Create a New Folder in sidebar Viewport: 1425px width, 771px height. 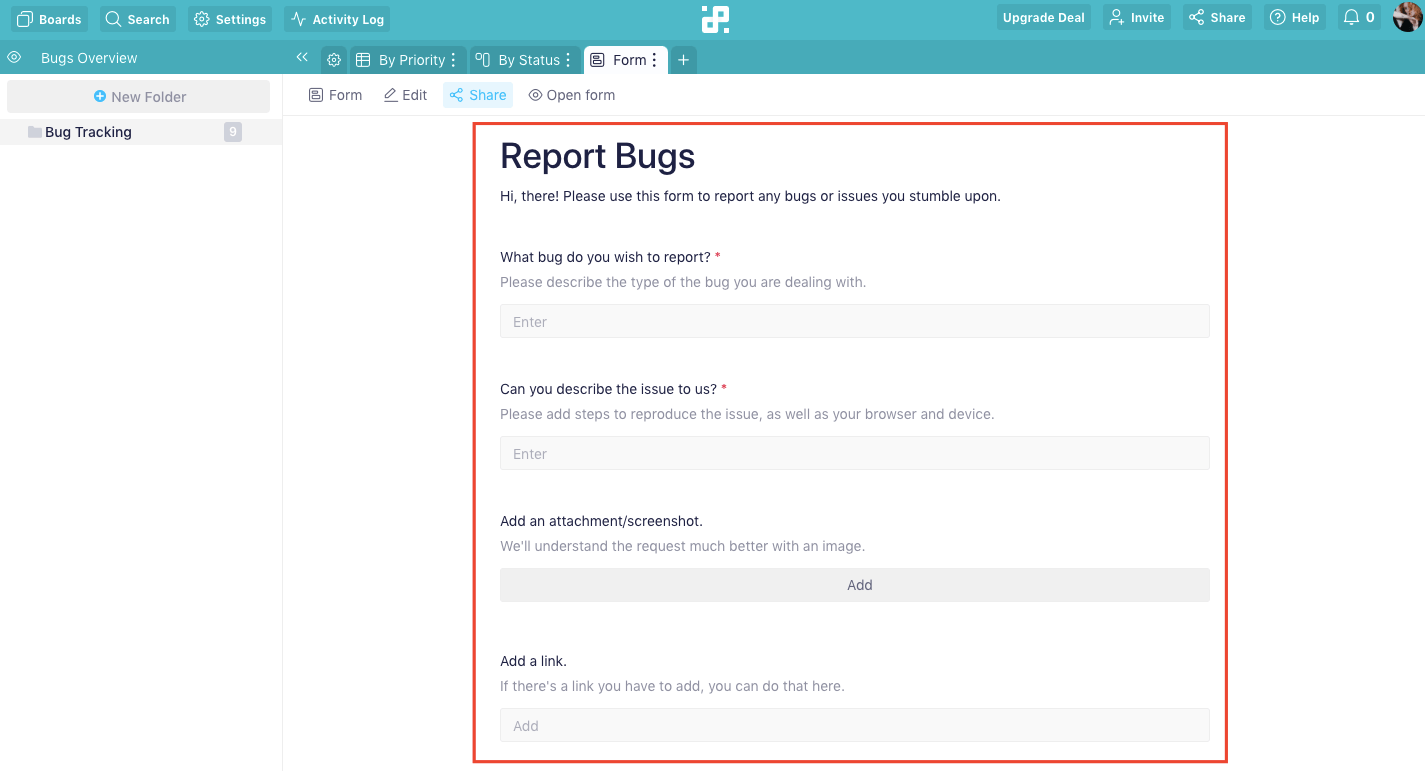[139, 97]
